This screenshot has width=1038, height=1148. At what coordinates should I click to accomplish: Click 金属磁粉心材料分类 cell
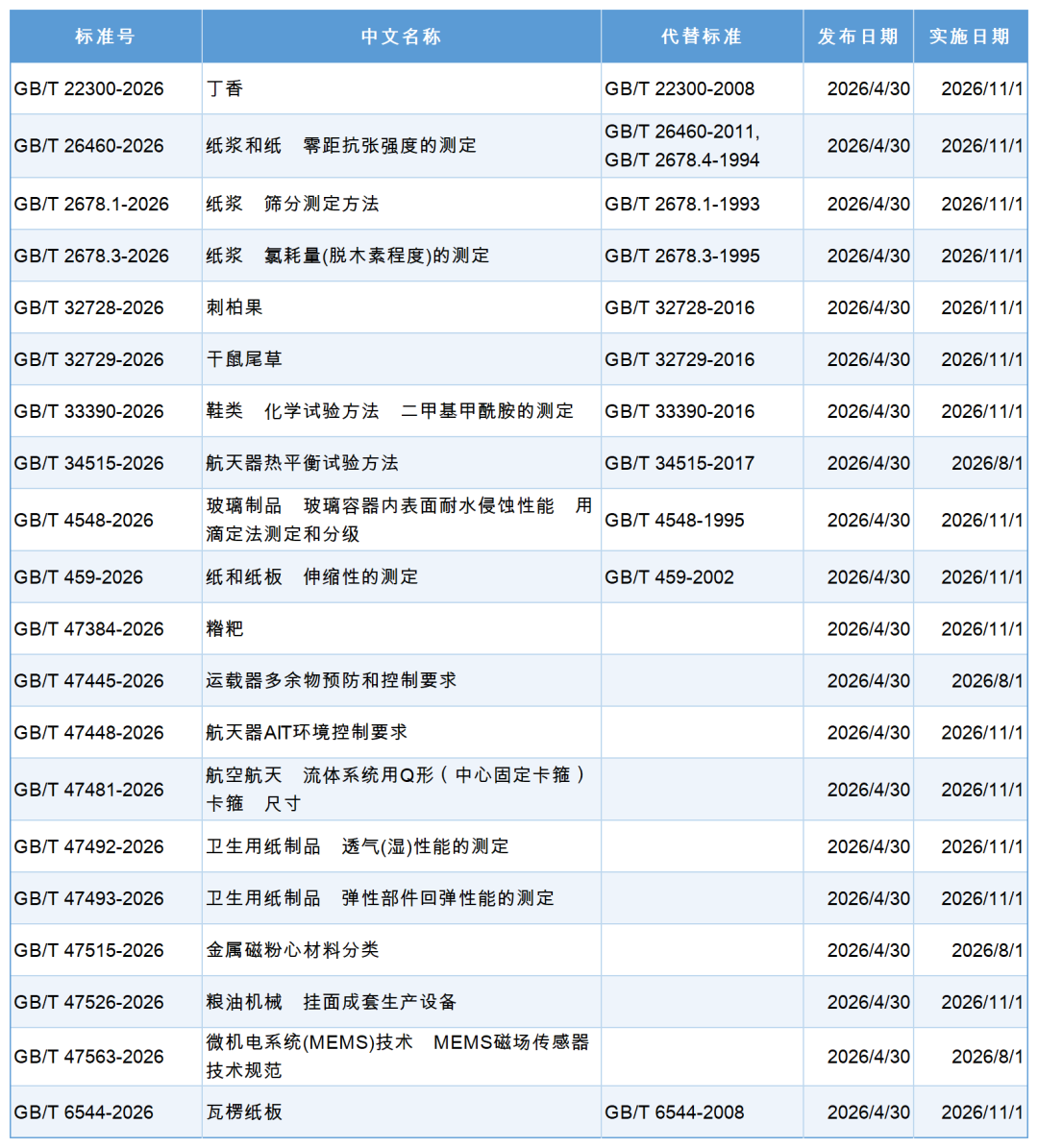click(x=402, y=950)
